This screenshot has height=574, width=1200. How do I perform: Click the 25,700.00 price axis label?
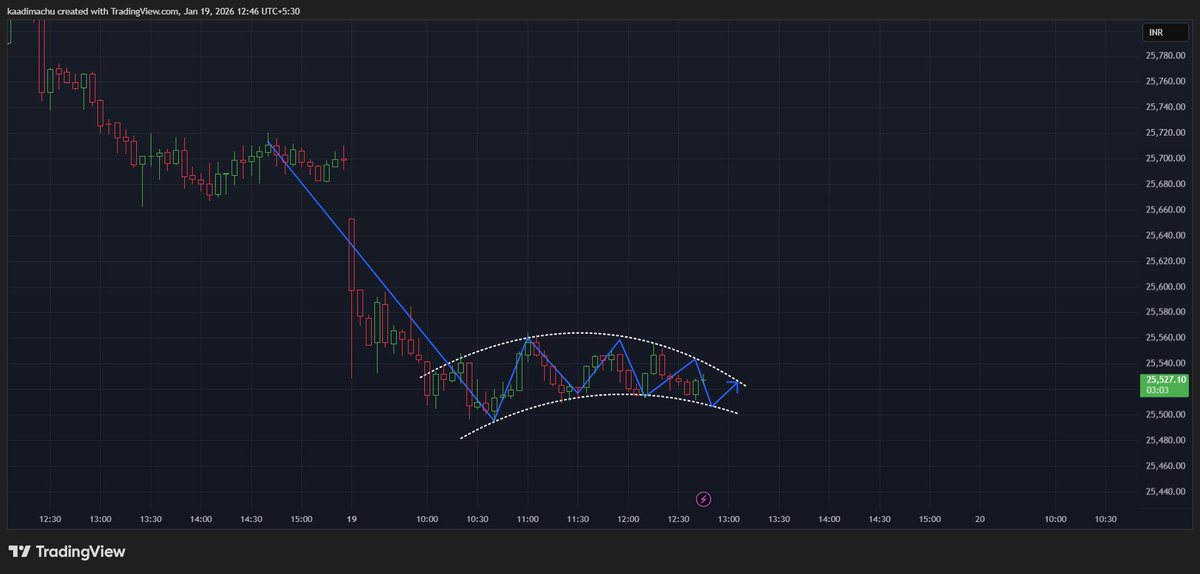point(1165,158)
